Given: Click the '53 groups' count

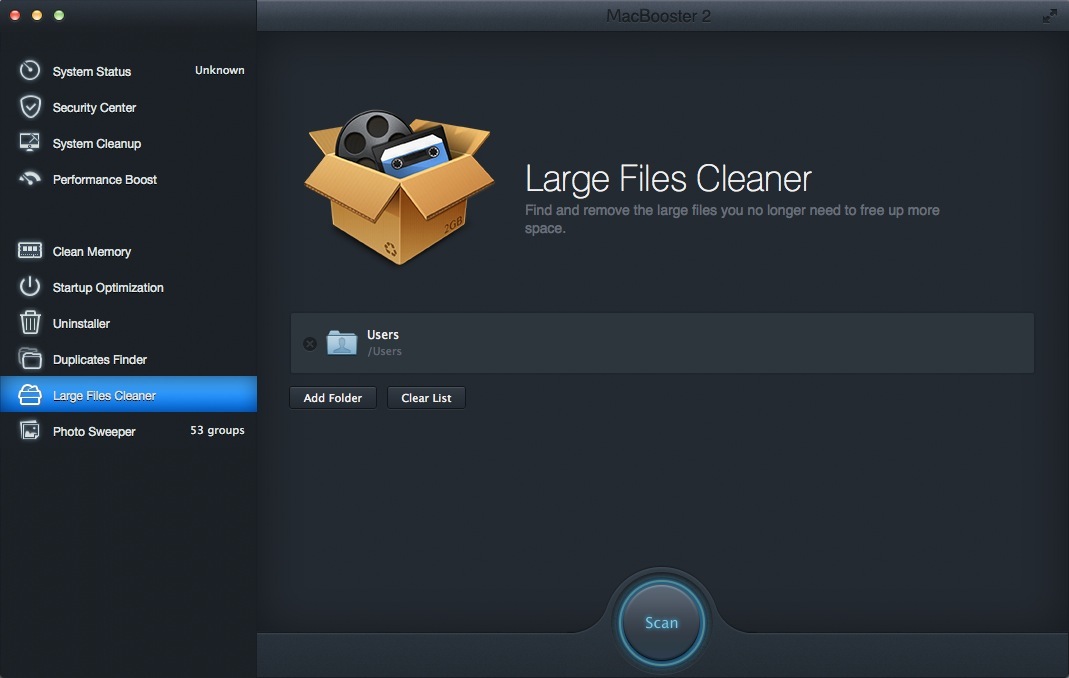Looking at the screenshot, I should coord(217,430).
